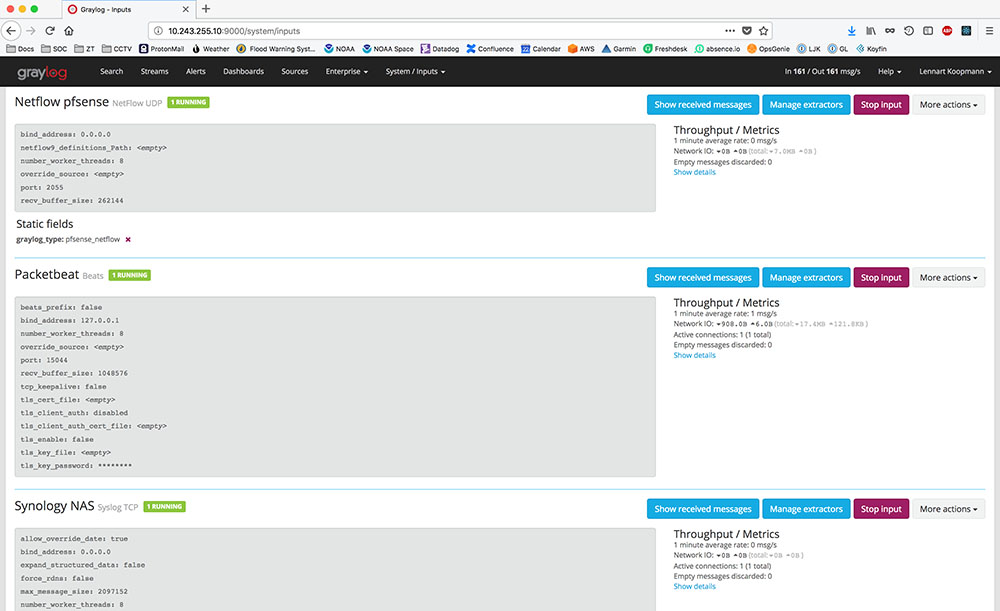
Task: Toggle the browser sidebar
Action: [x=928, y=31]
